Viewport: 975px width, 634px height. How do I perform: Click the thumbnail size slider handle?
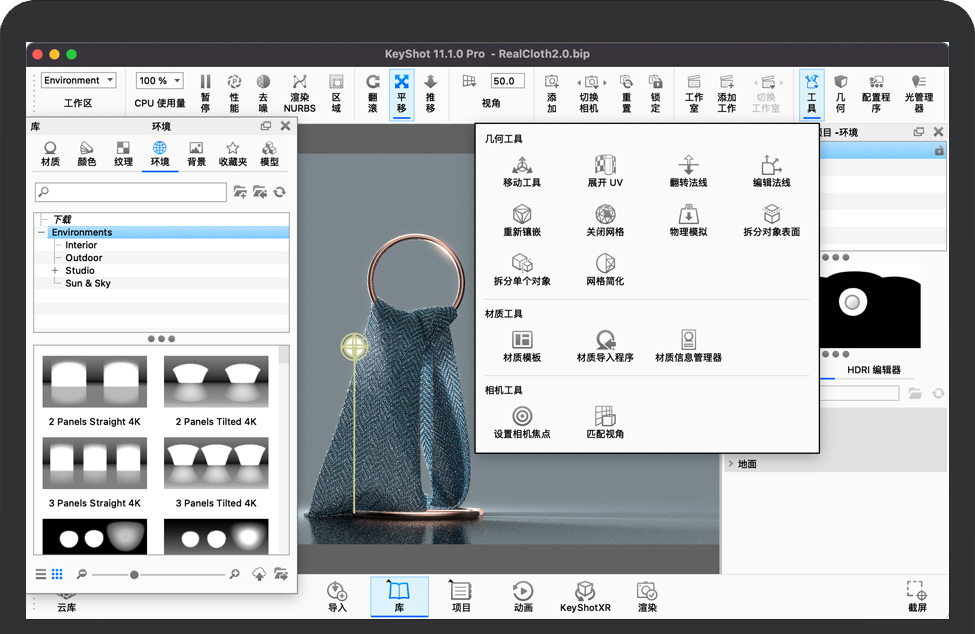(134, 574)
